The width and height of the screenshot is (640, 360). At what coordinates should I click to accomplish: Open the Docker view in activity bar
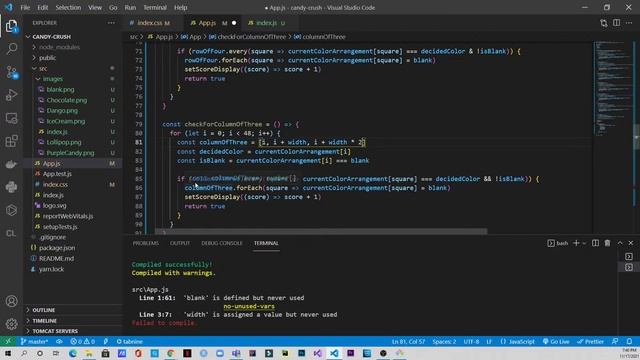coord(11,164)
